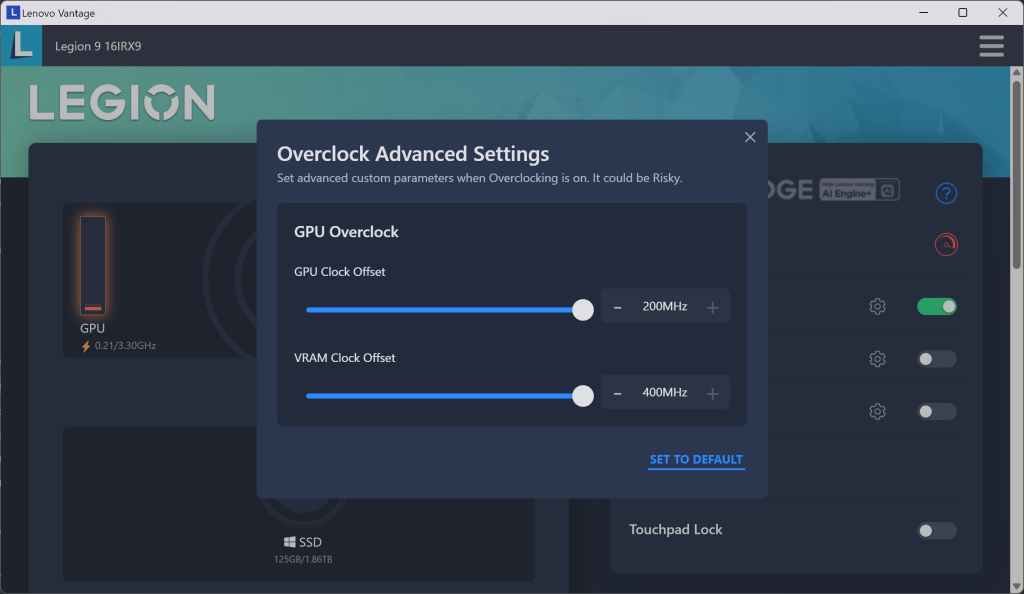Click the lightning bolt under GPU

86,346
